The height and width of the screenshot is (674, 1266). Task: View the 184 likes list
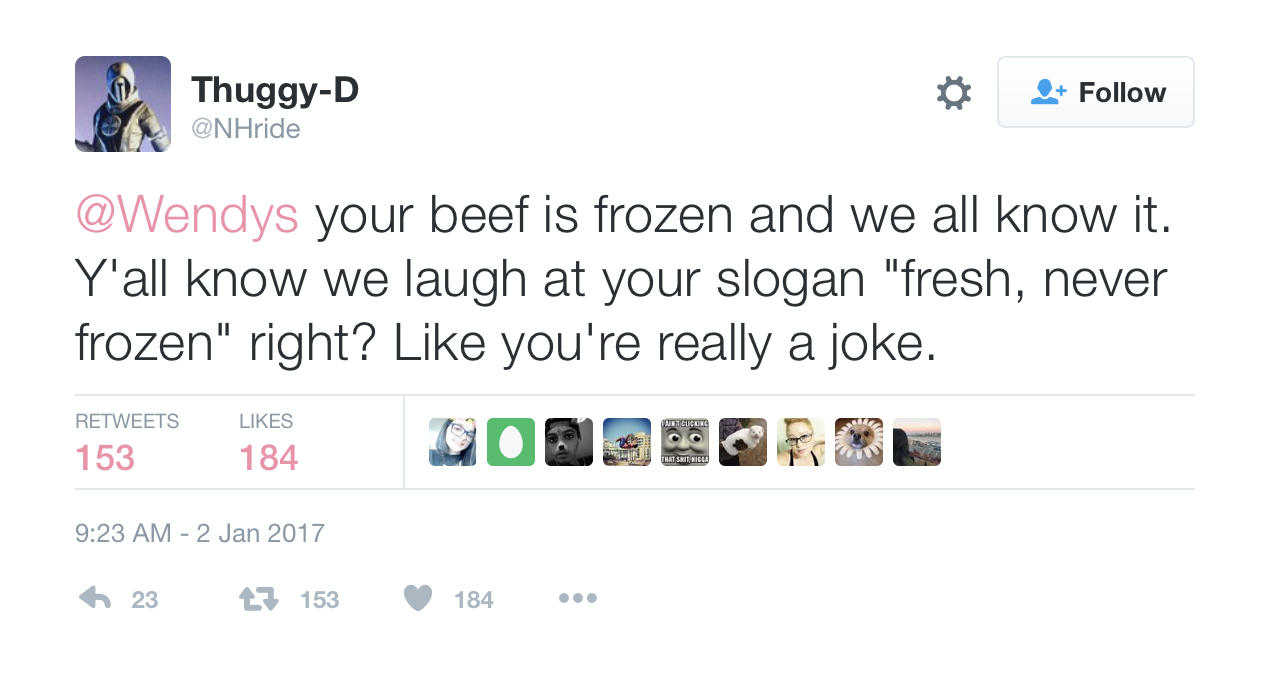pyautogui.click(x=268, y=457)
